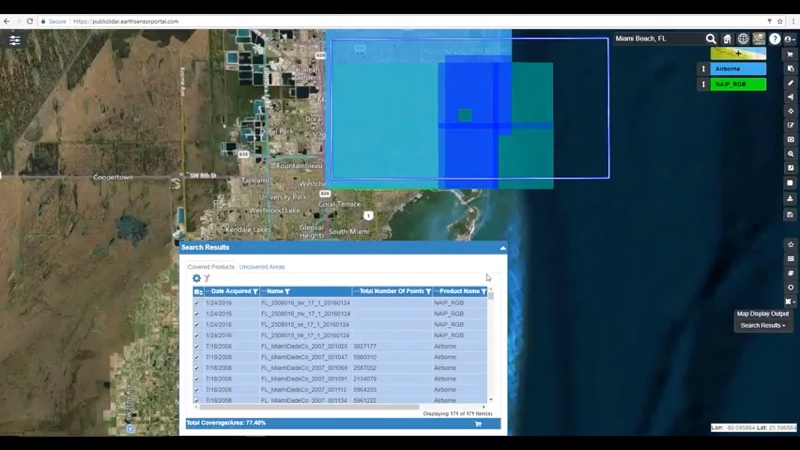Open the help question mark icon
Image resolution: width=800 pixels, height=450 pixels.
point(775,39)
